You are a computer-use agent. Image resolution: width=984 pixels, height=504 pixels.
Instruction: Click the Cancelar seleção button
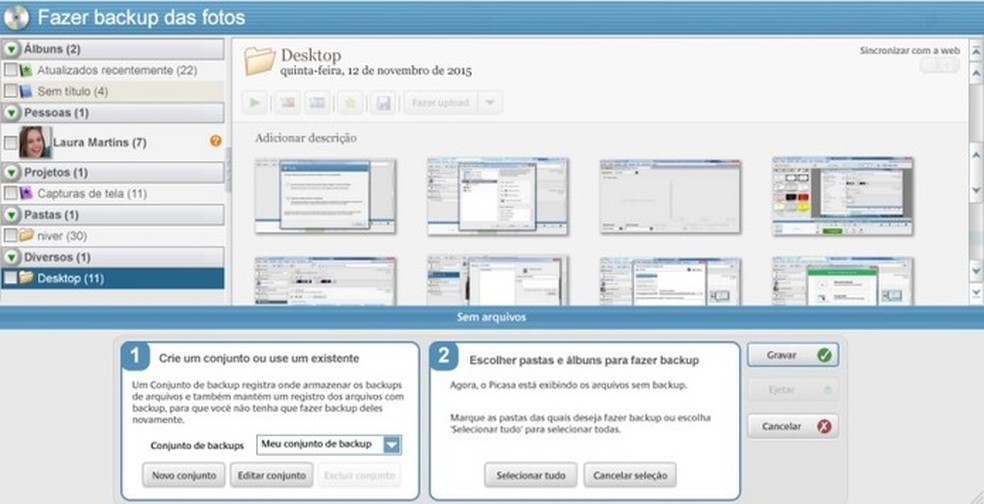pyautogui.click(x=630, y=475)
